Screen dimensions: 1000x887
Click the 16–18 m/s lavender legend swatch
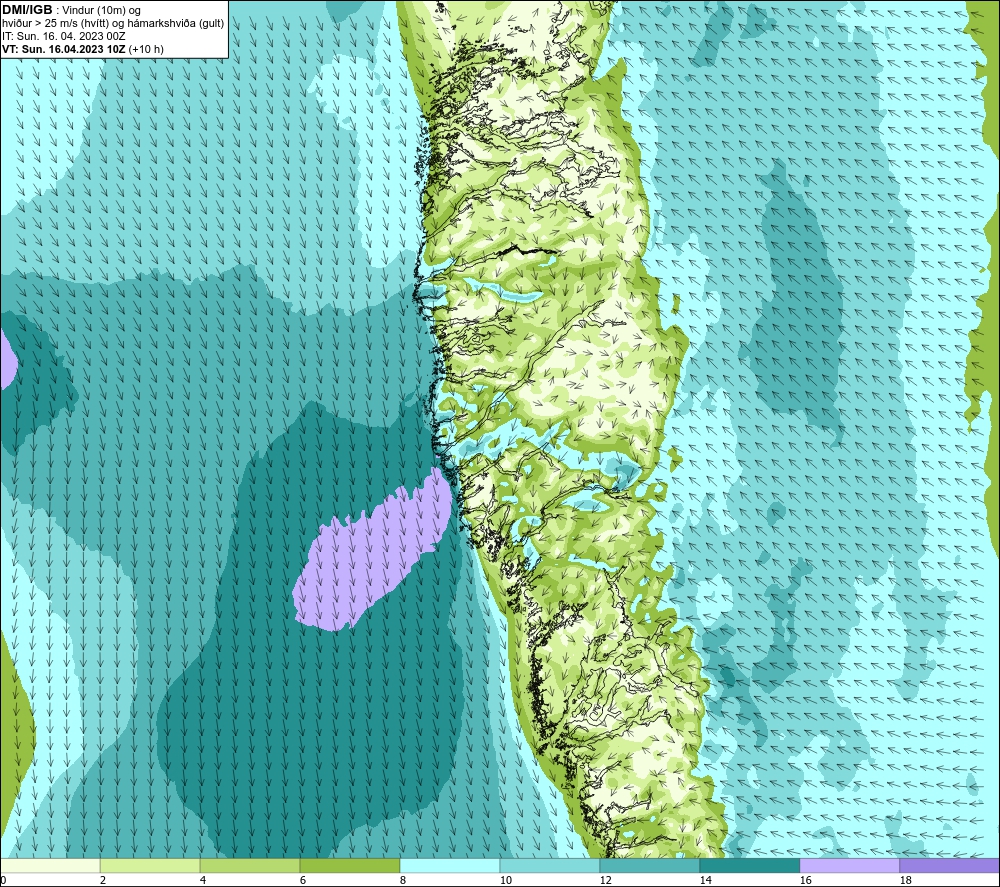coord(849,865)
